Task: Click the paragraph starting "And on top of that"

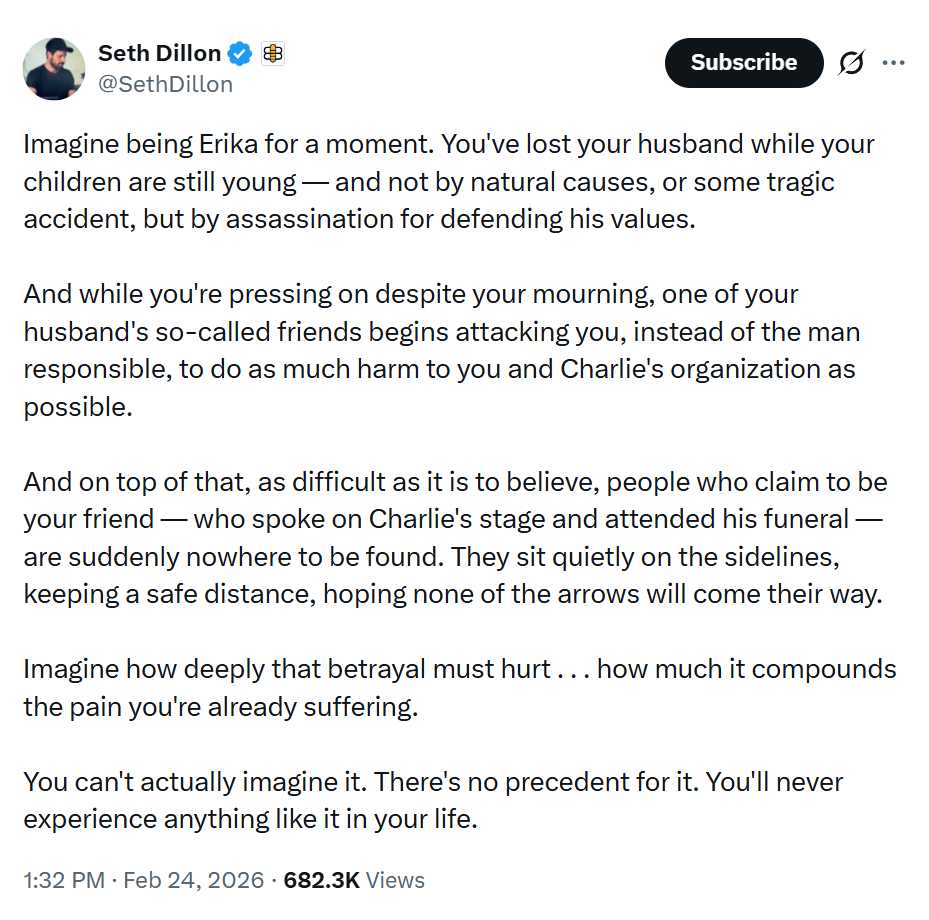Action: click(x=455, y=538)
